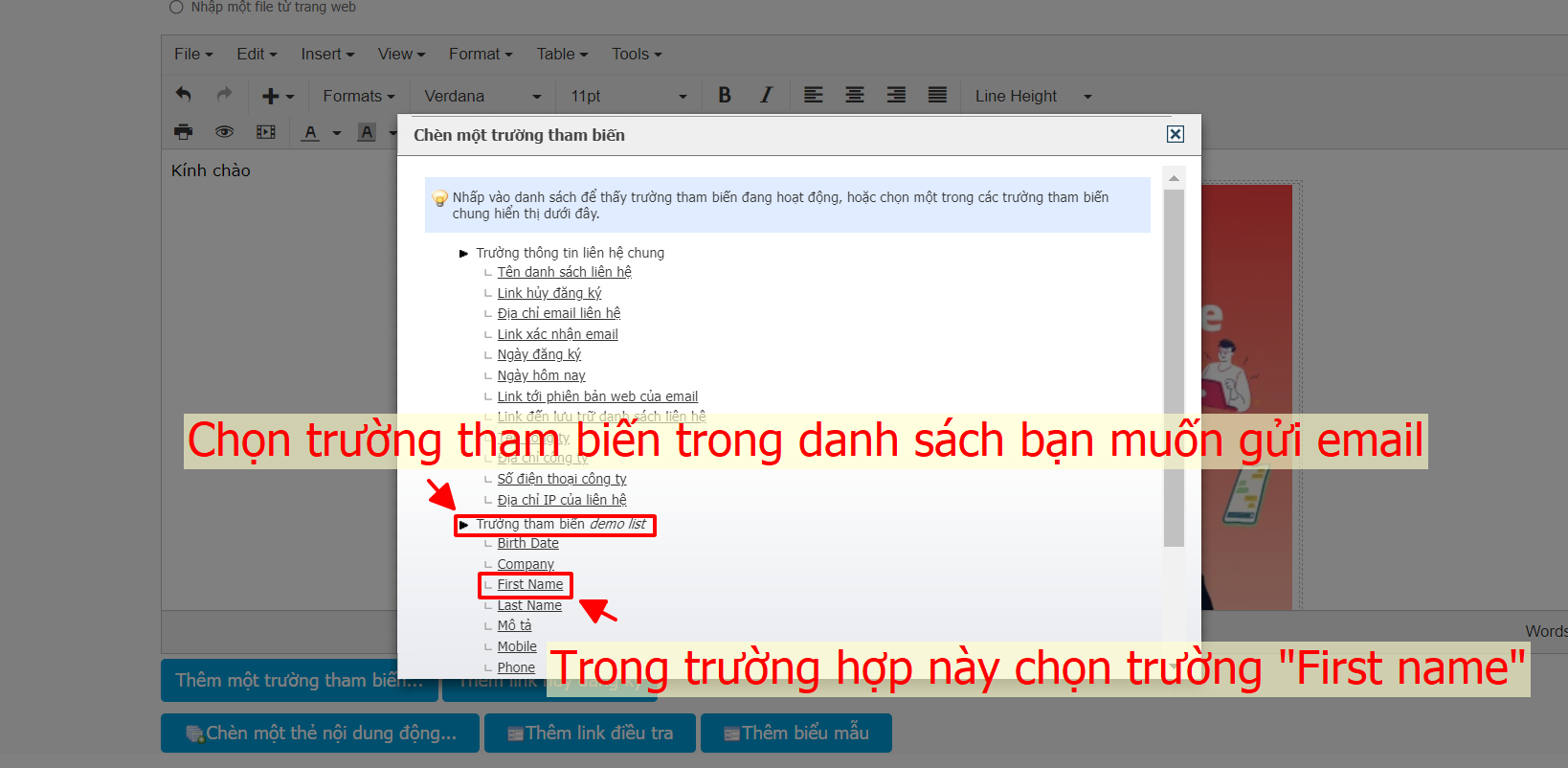This screenshot has width=1568, height=768.
Task: Open the View menu
Action: (x=401, y=54)
